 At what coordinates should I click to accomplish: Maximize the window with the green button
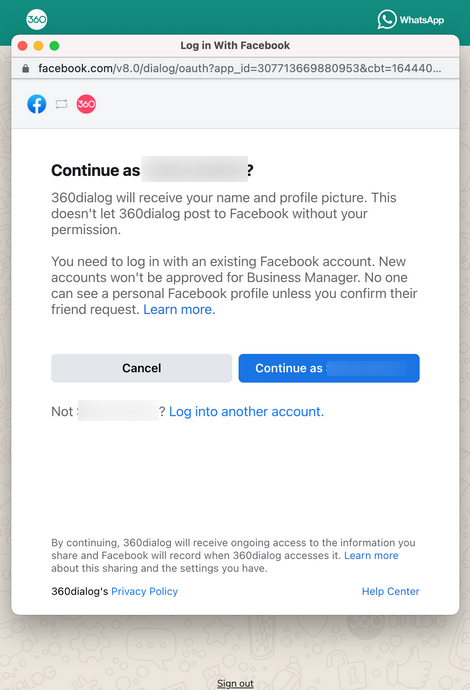point(54,46)
